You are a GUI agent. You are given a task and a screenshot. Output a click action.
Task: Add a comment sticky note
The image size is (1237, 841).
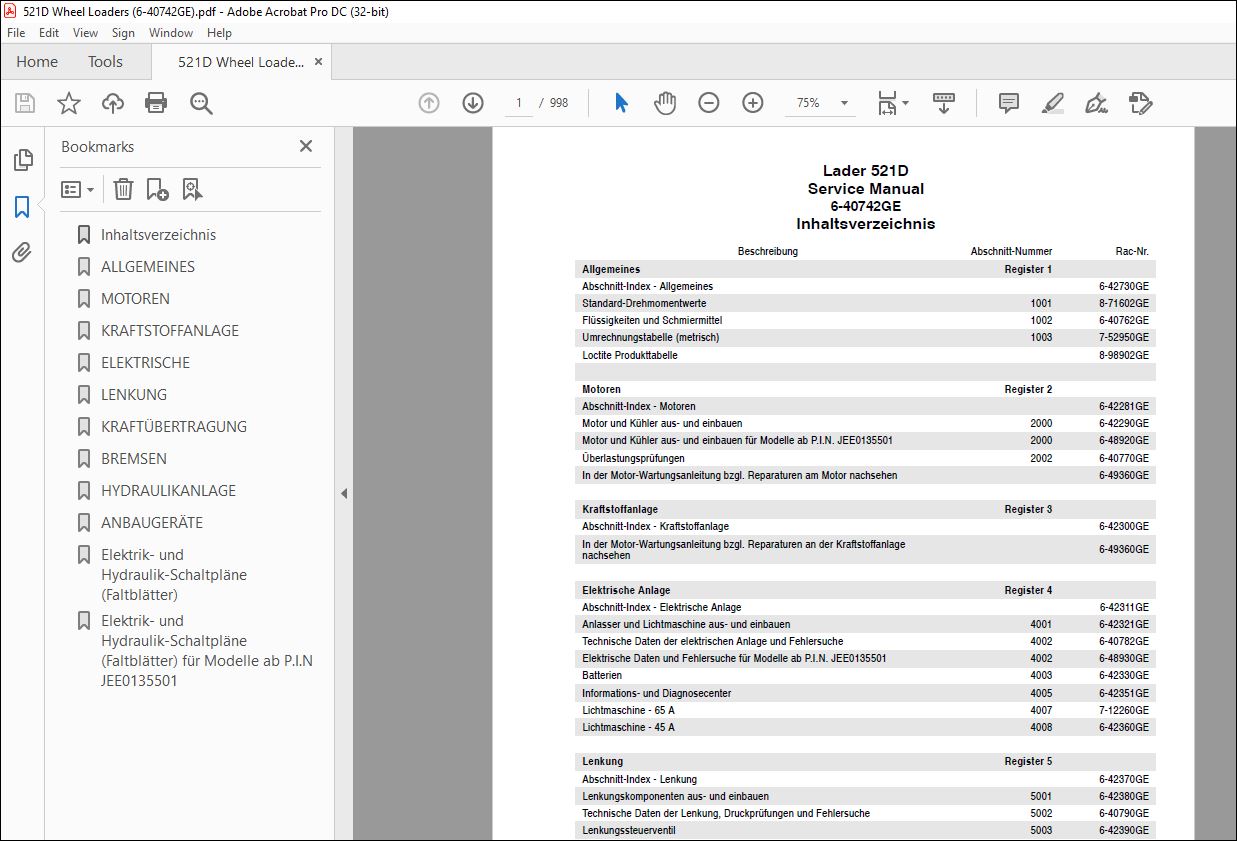(x=1009, y=103)
